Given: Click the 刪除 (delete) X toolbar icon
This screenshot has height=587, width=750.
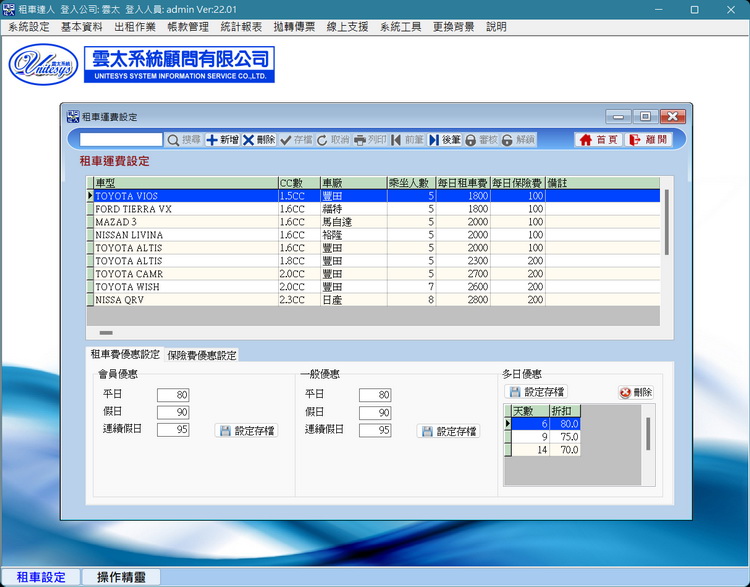Looking at the screenshot, I should point(249,140).
